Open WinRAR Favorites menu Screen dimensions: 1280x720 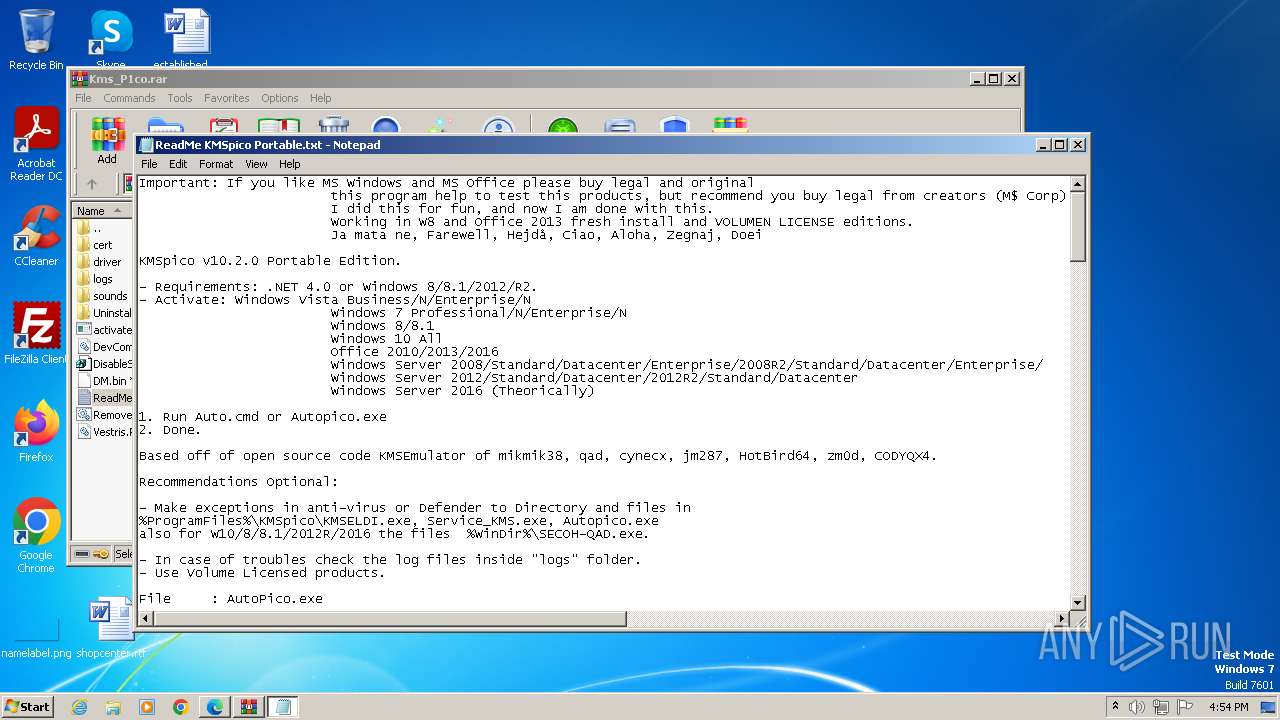(227, 98)
